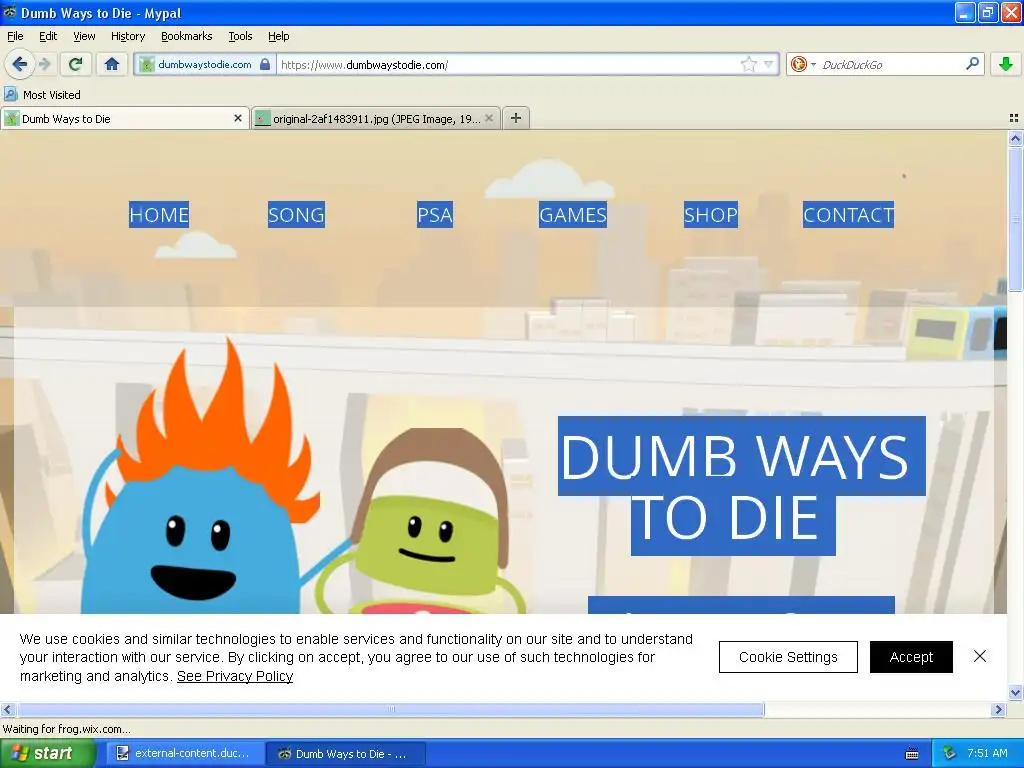Open the CONTACT nav link
Screen dimensions: 1024x768
point(848,214)
